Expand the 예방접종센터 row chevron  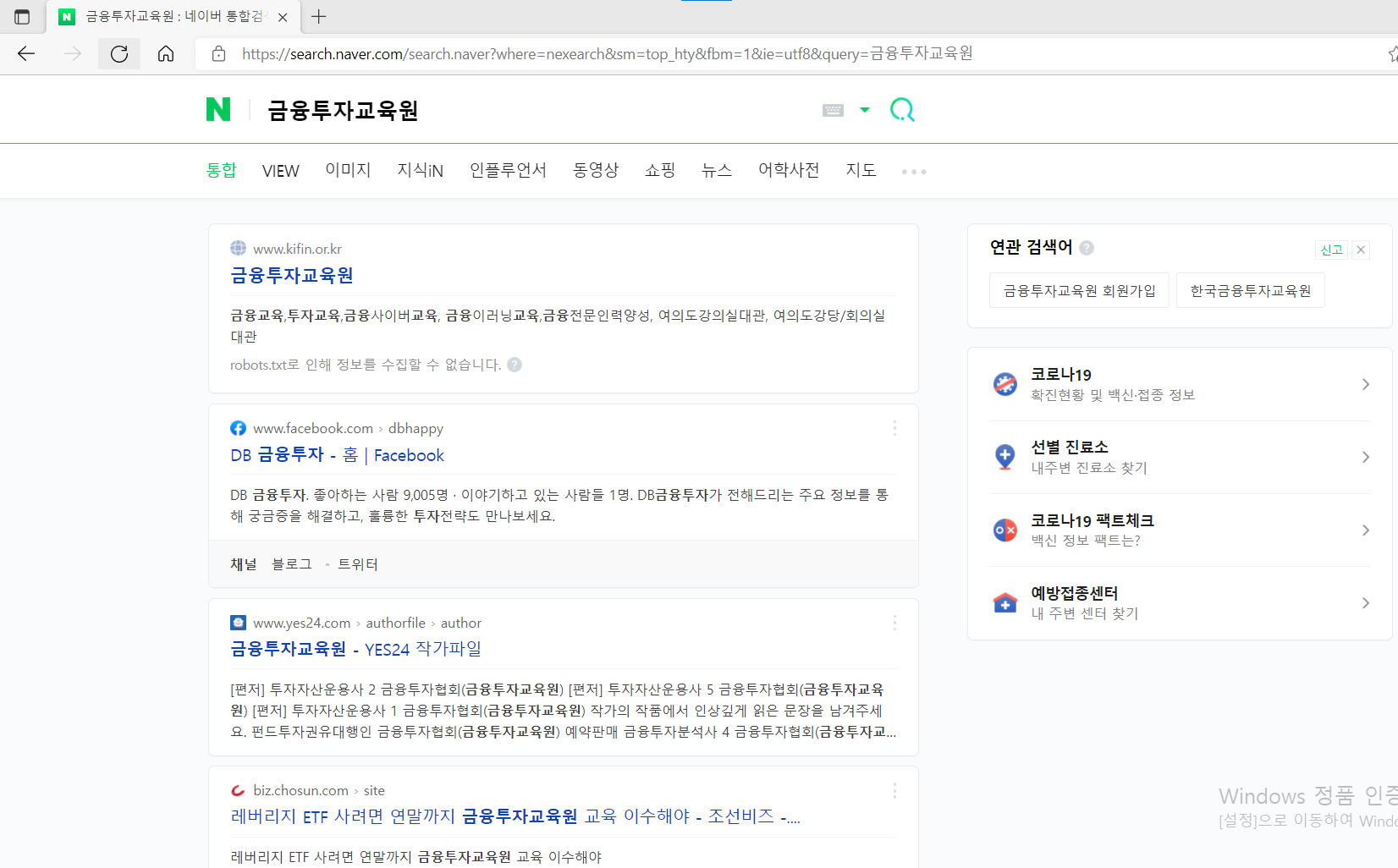tap(1365, 603)
